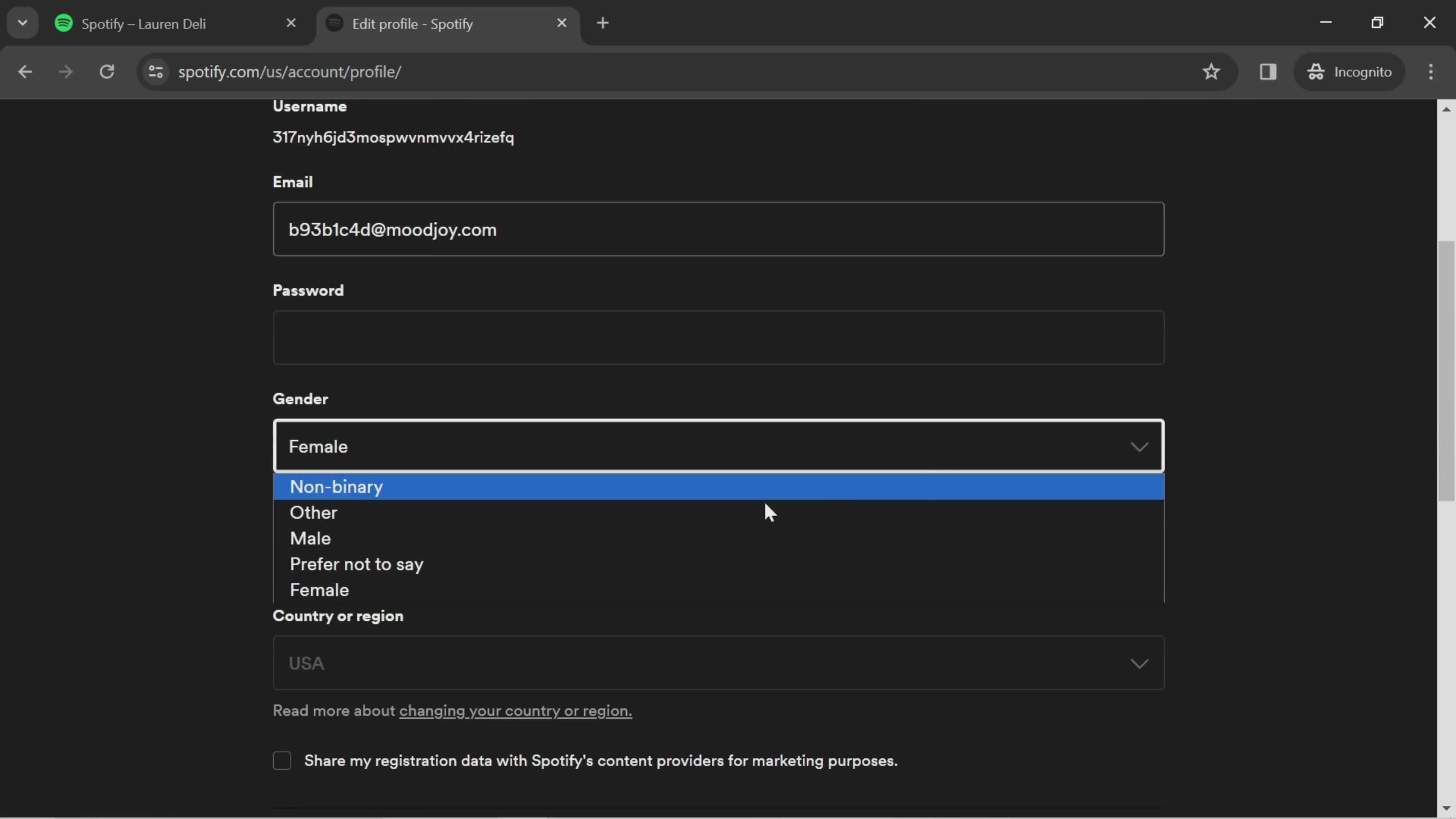Choose Non-binary in the Gender list
Screen dimensions: 1456x819
(x=719, y=487)
